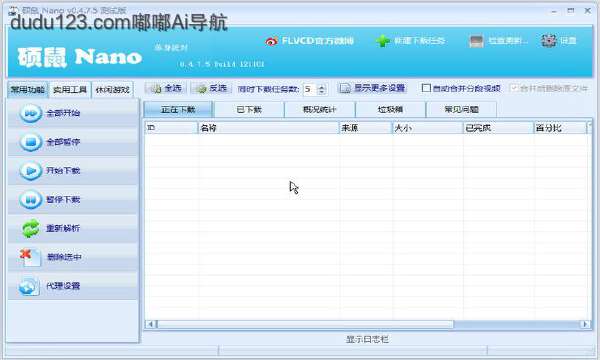The image size is (600, 360).
Task: Switch to the 实用工具 tab
Action: (x=70, y=90)
